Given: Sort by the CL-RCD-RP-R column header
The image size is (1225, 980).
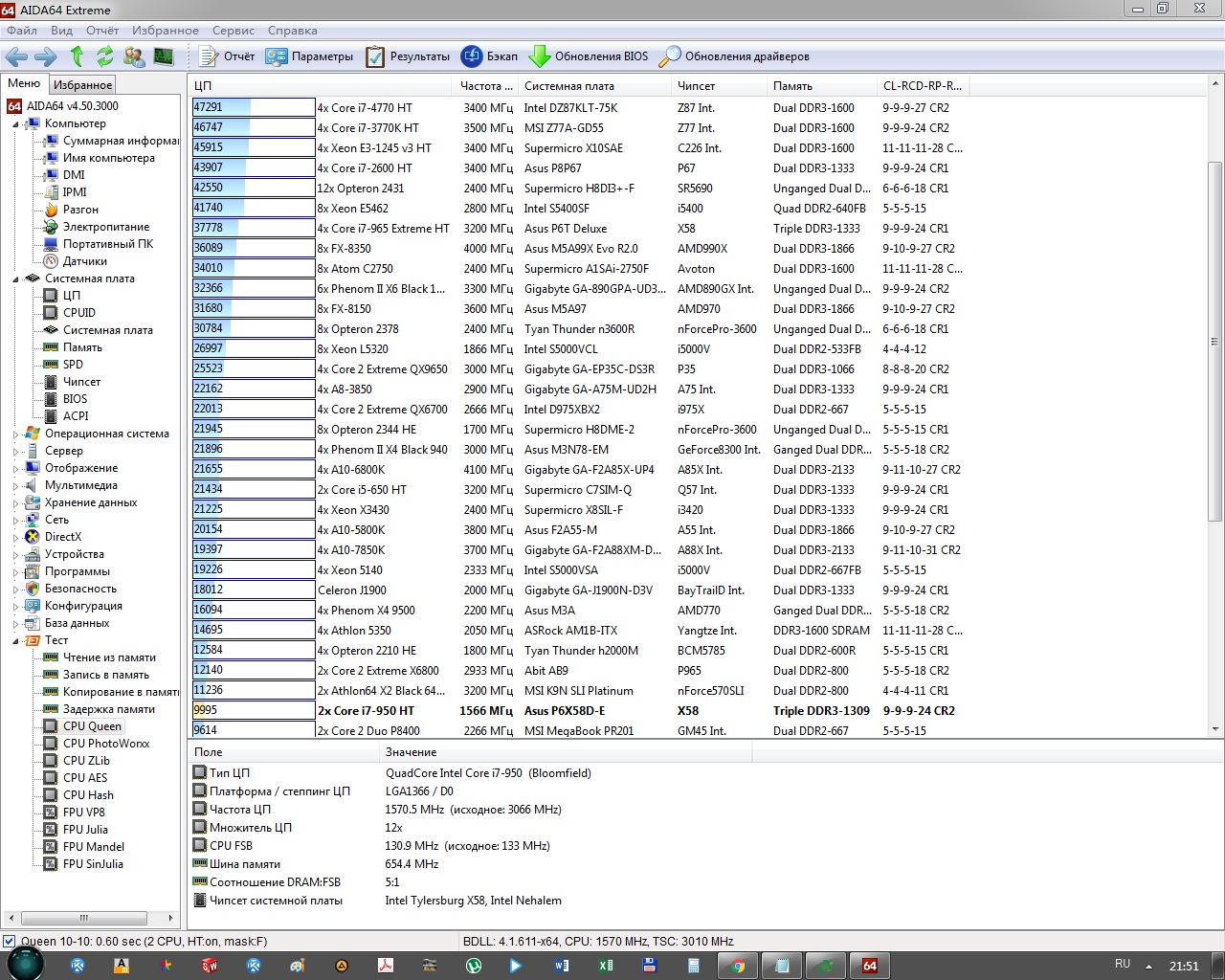Looking at the screenshot, I should point(923,86).
